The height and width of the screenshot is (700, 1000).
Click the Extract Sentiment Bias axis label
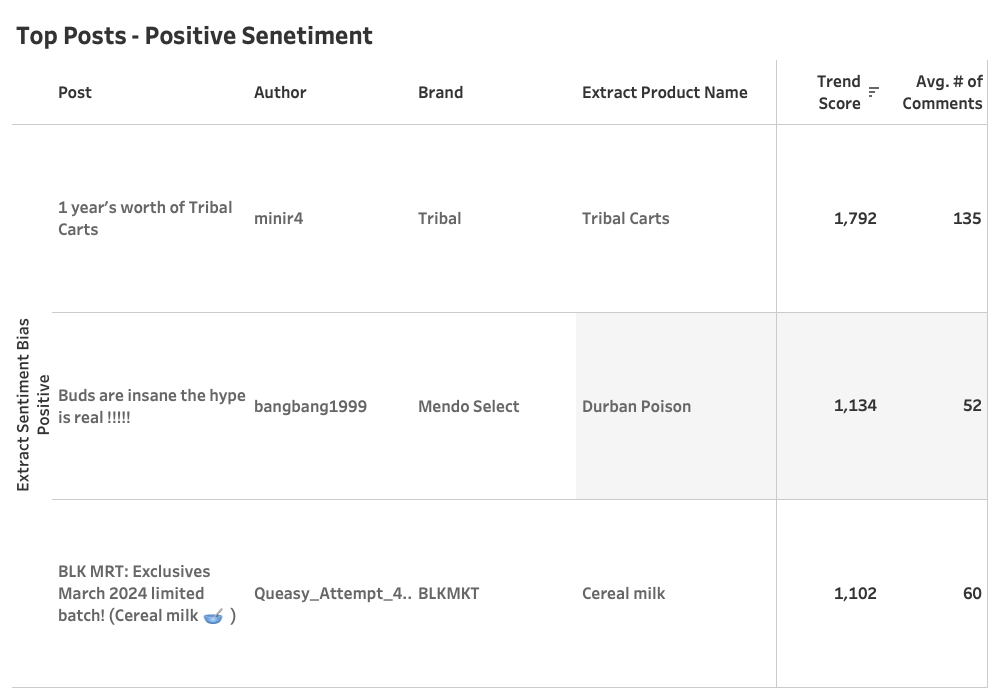(x=23, y=405)
